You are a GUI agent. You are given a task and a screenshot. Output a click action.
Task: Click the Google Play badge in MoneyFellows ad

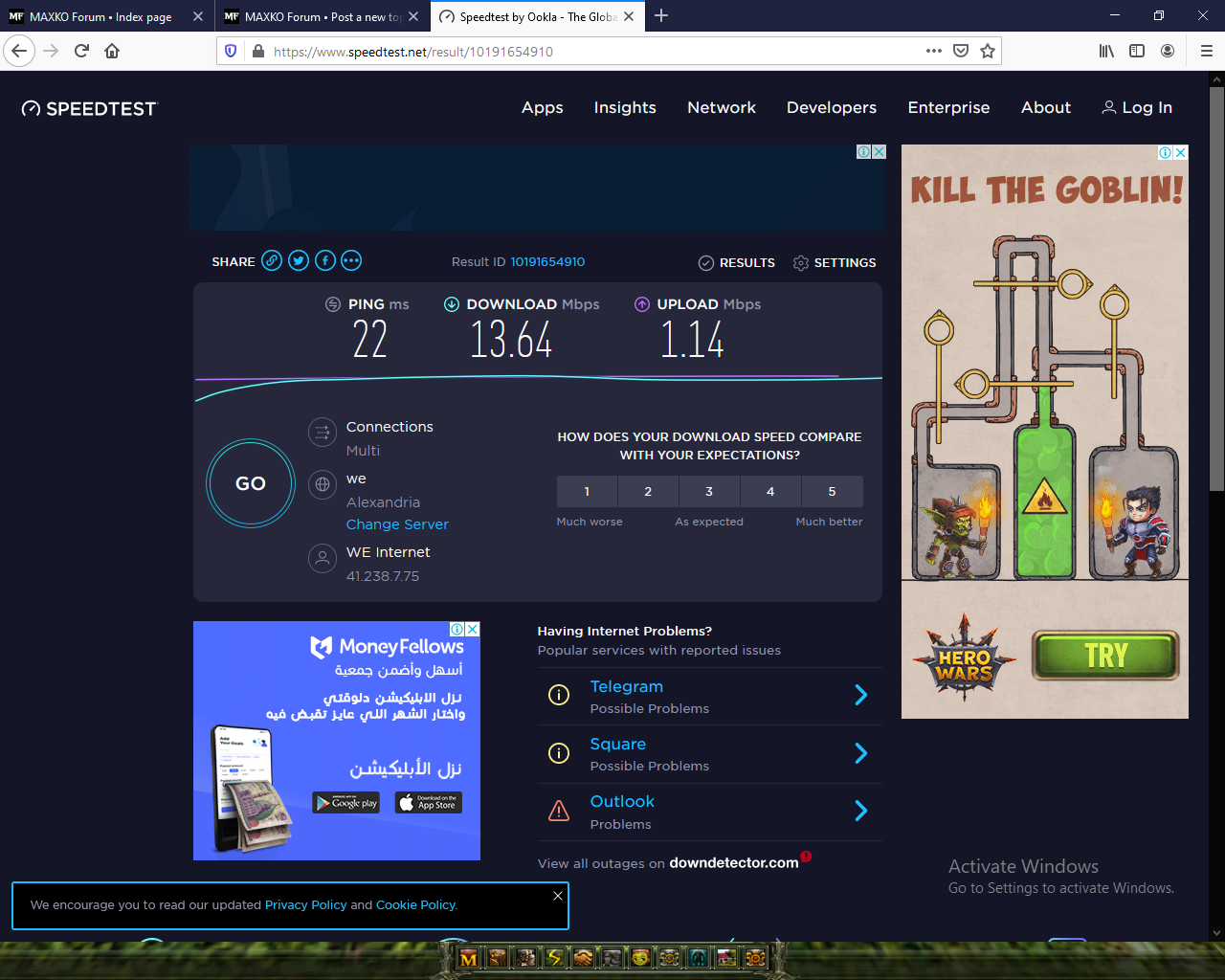[346, 803]
